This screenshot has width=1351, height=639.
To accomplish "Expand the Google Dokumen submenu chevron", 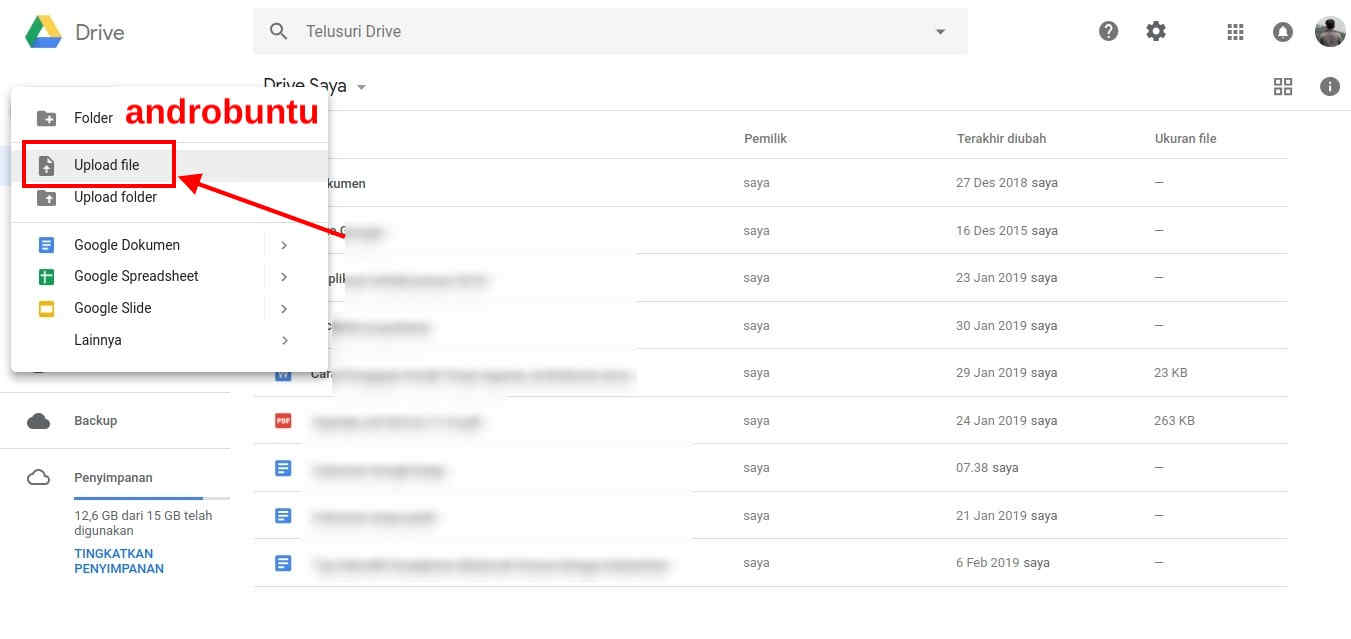I will (284, 244).
